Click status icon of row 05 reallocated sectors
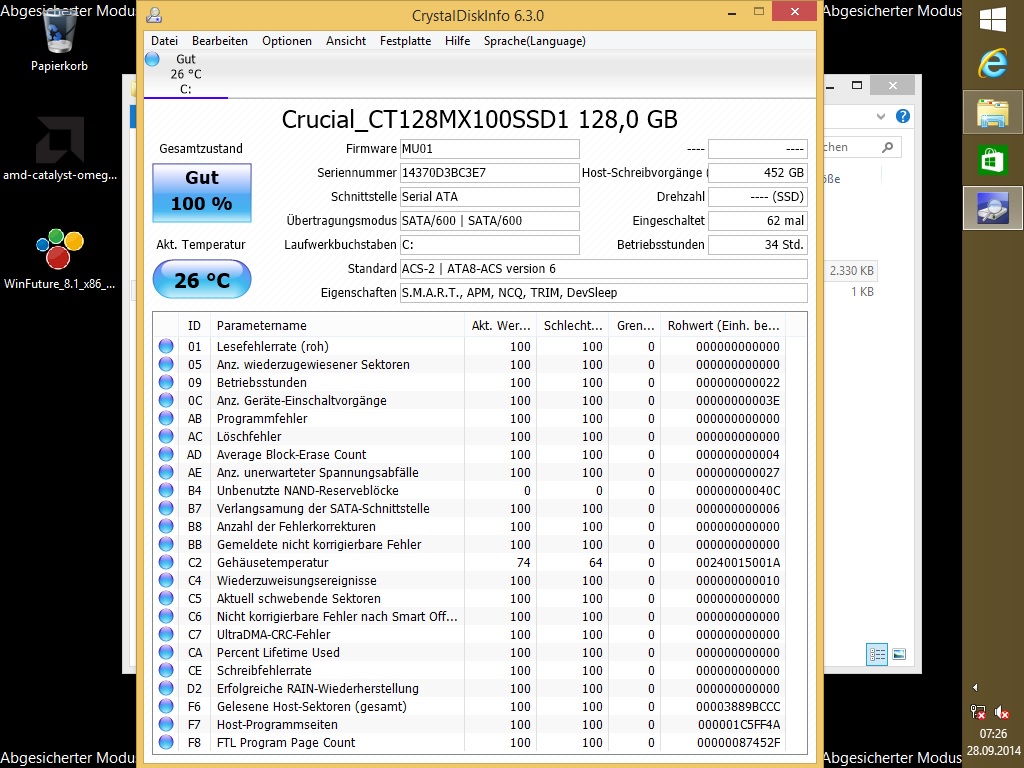The image size is (1024, 768). point(166,364)
